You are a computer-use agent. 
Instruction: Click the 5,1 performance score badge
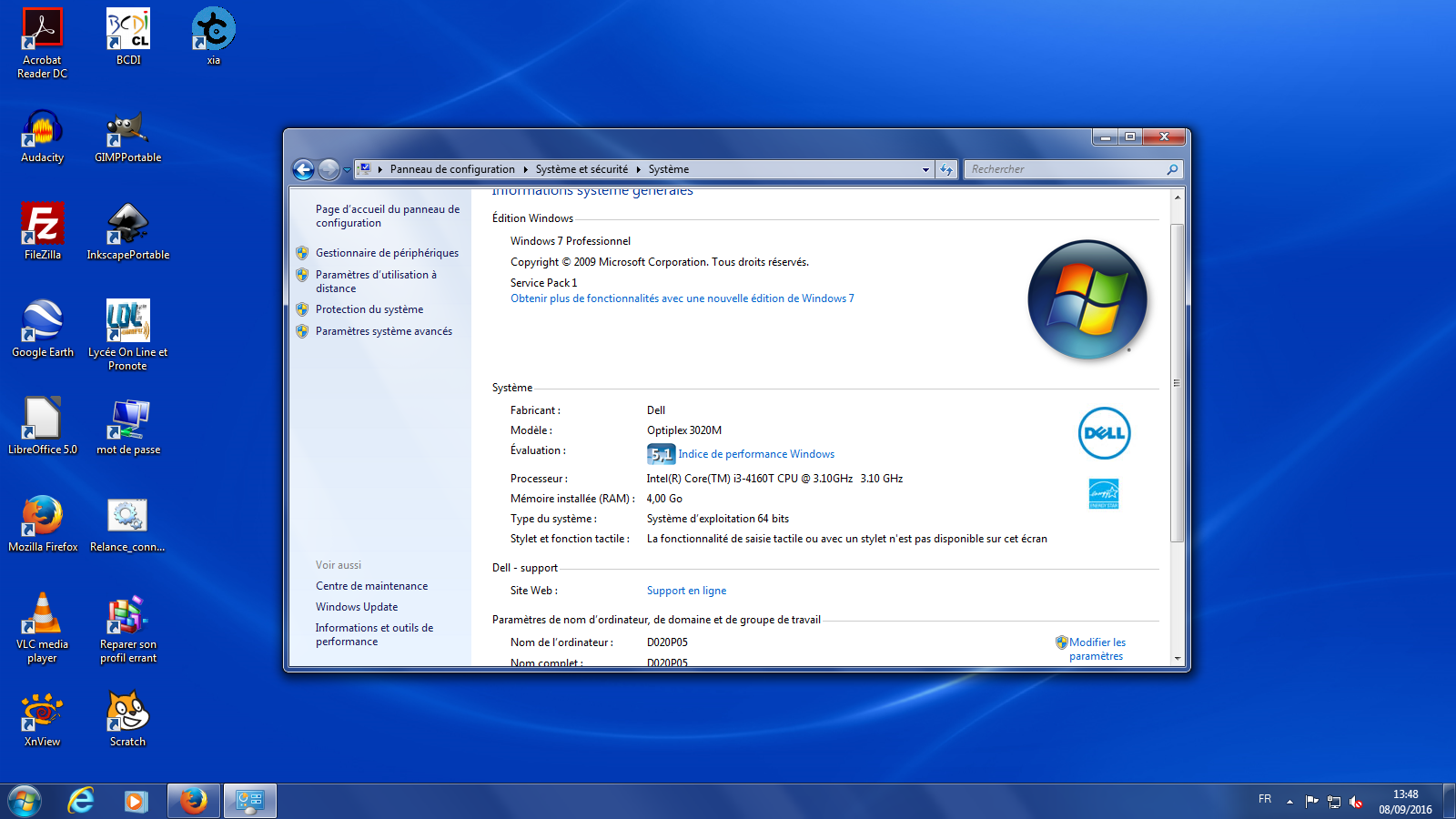pyautogui.click(x=661, y=454)
